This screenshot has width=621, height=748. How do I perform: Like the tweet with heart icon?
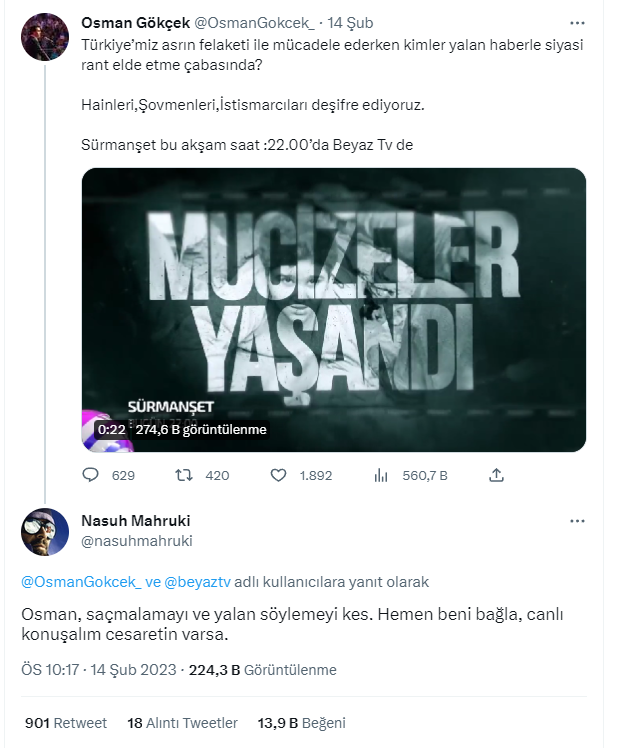pos(279,476)
